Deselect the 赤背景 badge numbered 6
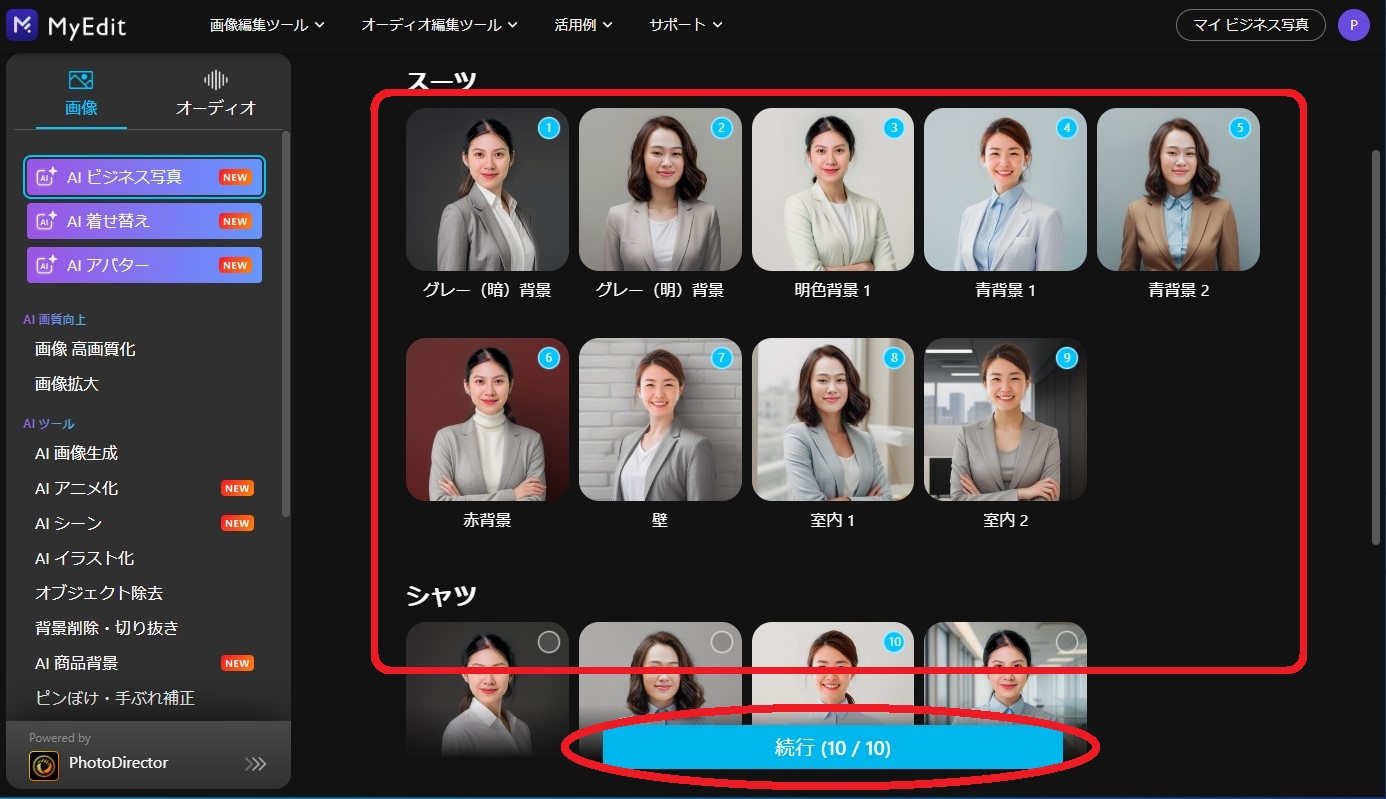Image resolution: width=1386 pixels, height=799 pixels. tap(549, 357)
